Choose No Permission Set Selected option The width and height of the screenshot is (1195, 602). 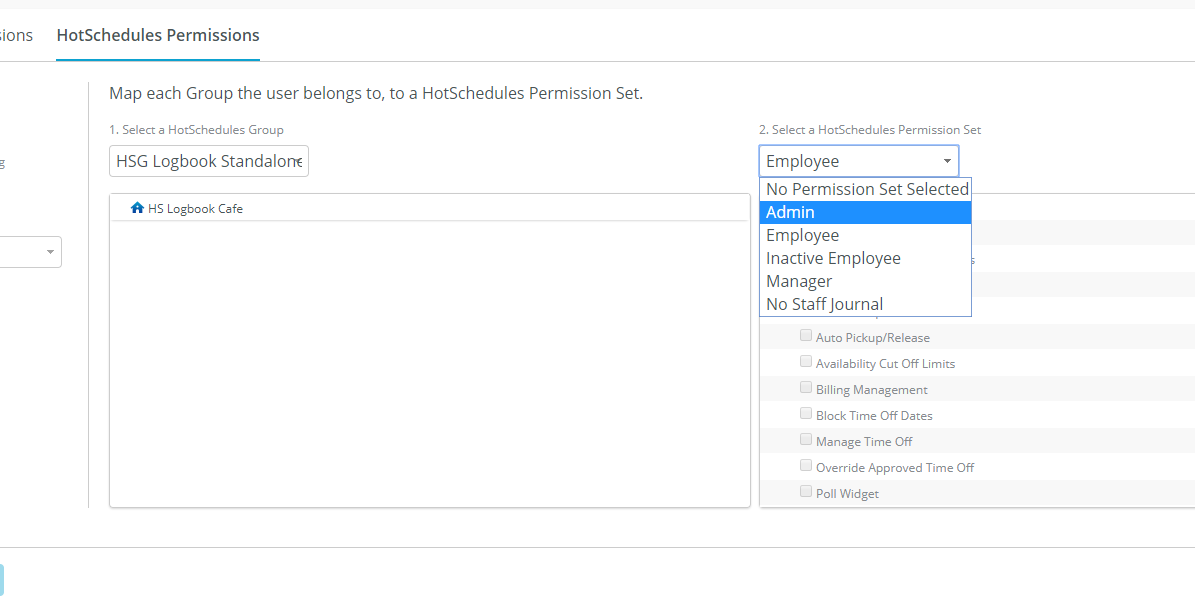pyautogui.click(x=865, y=189)
